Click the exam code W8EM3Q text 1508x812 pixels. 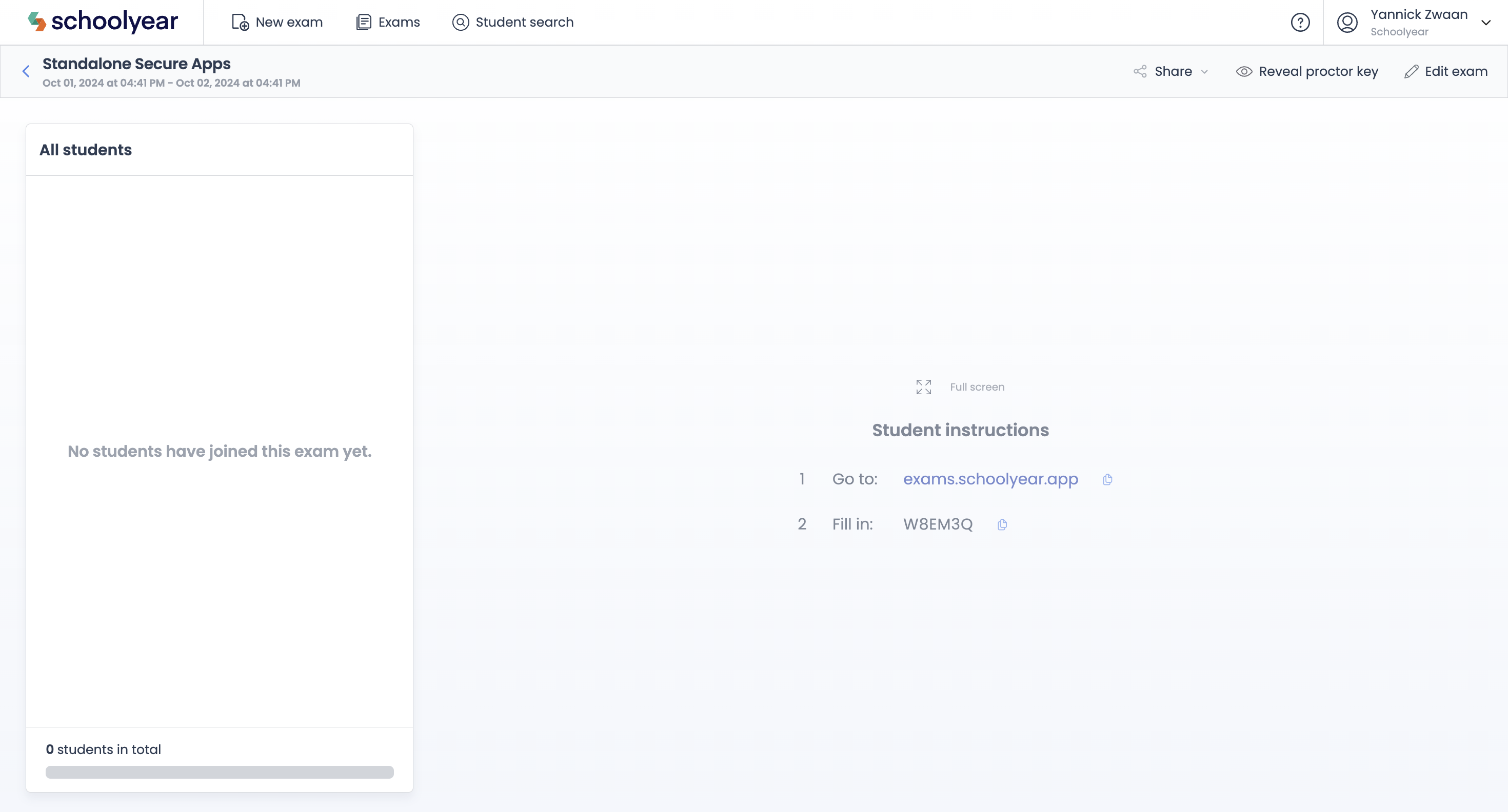[938, 524]
